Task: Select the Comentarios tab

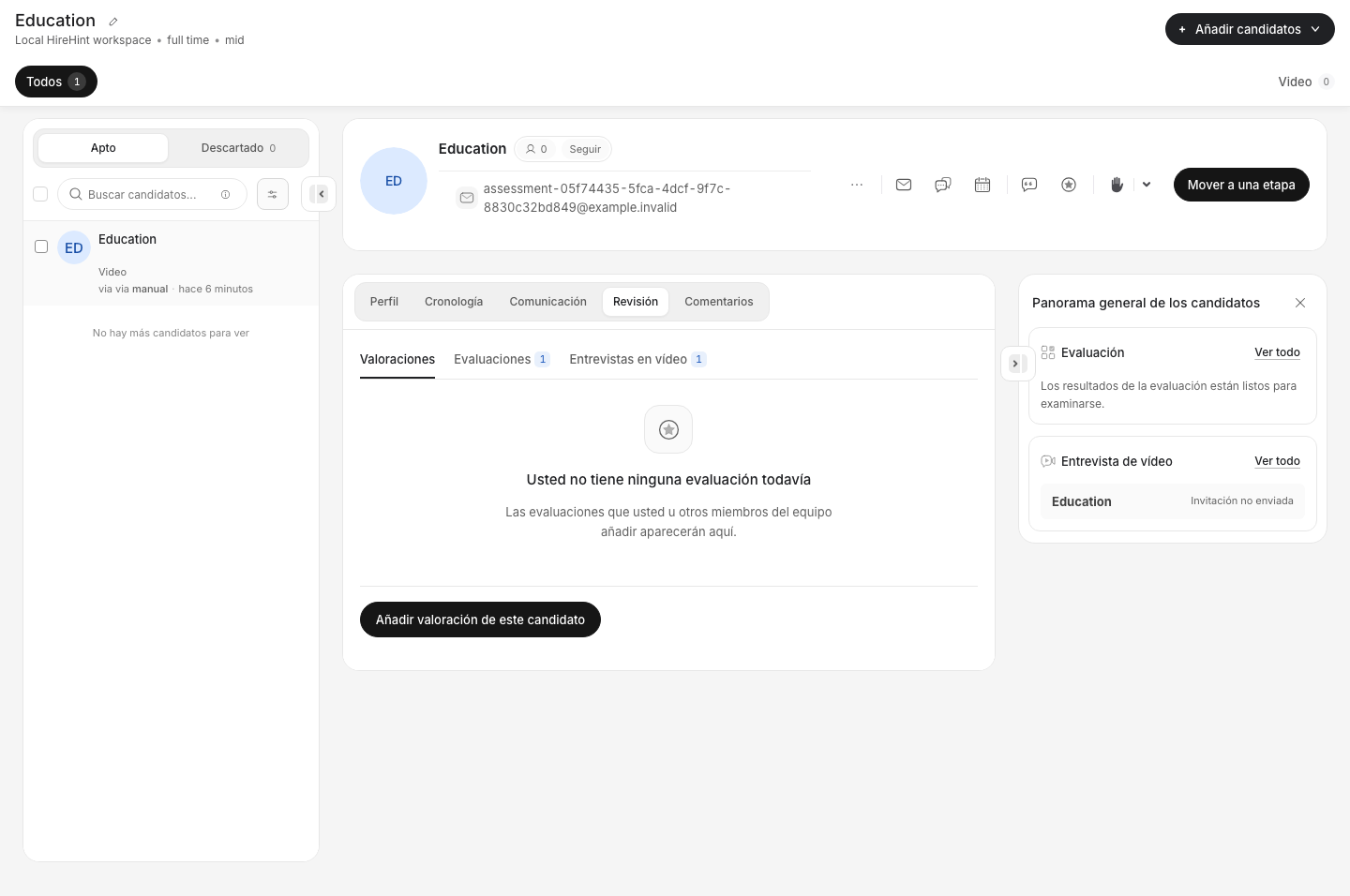Action: (x=719, y=302)
